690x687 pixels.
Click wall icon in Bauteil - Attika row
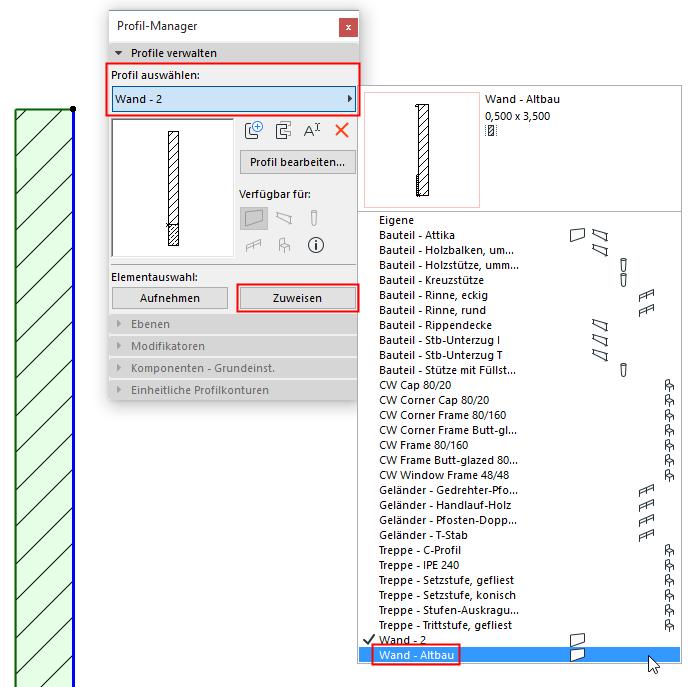577,235
